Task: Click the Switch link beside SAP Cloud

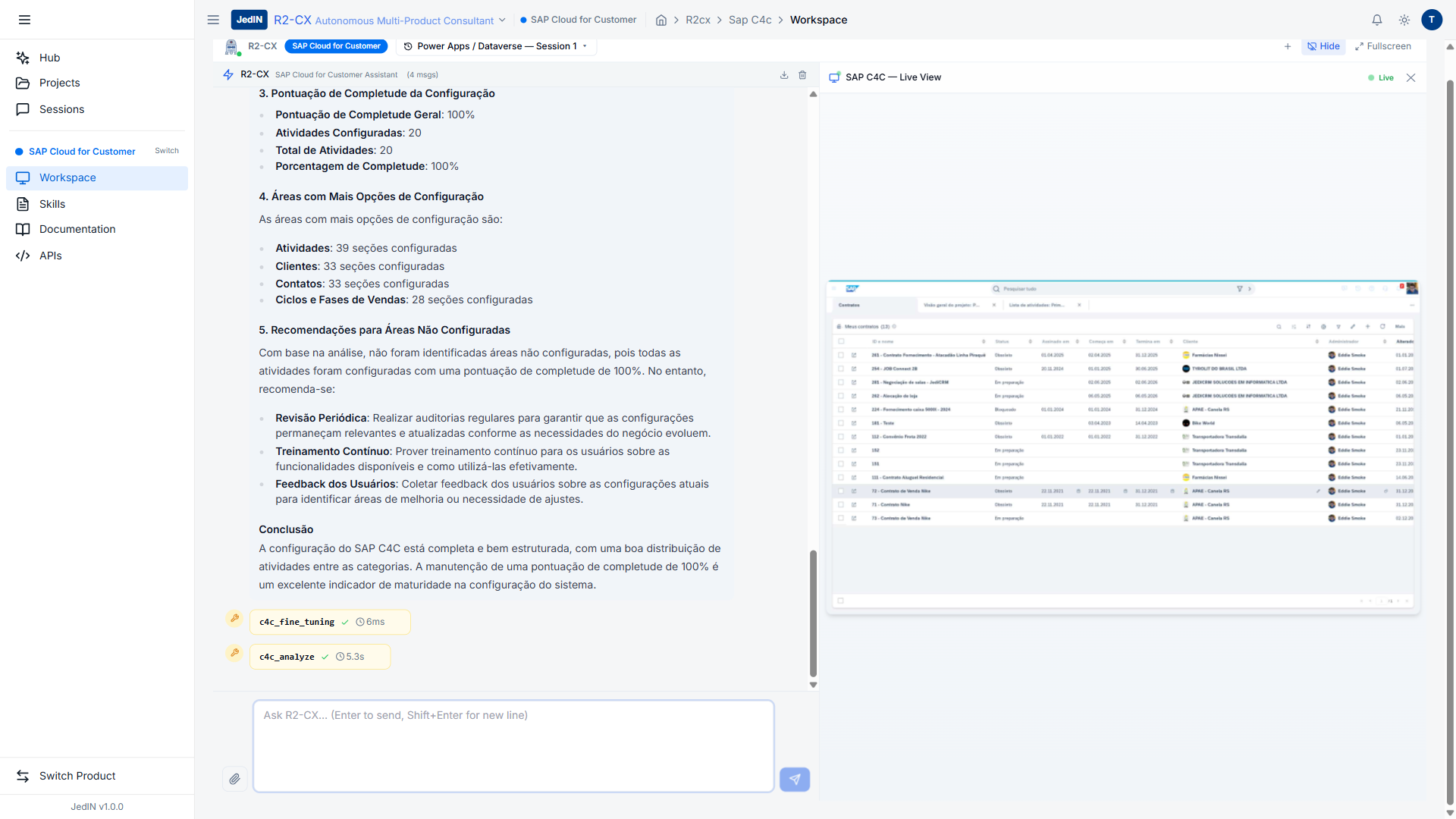Action: coord(167,151)
